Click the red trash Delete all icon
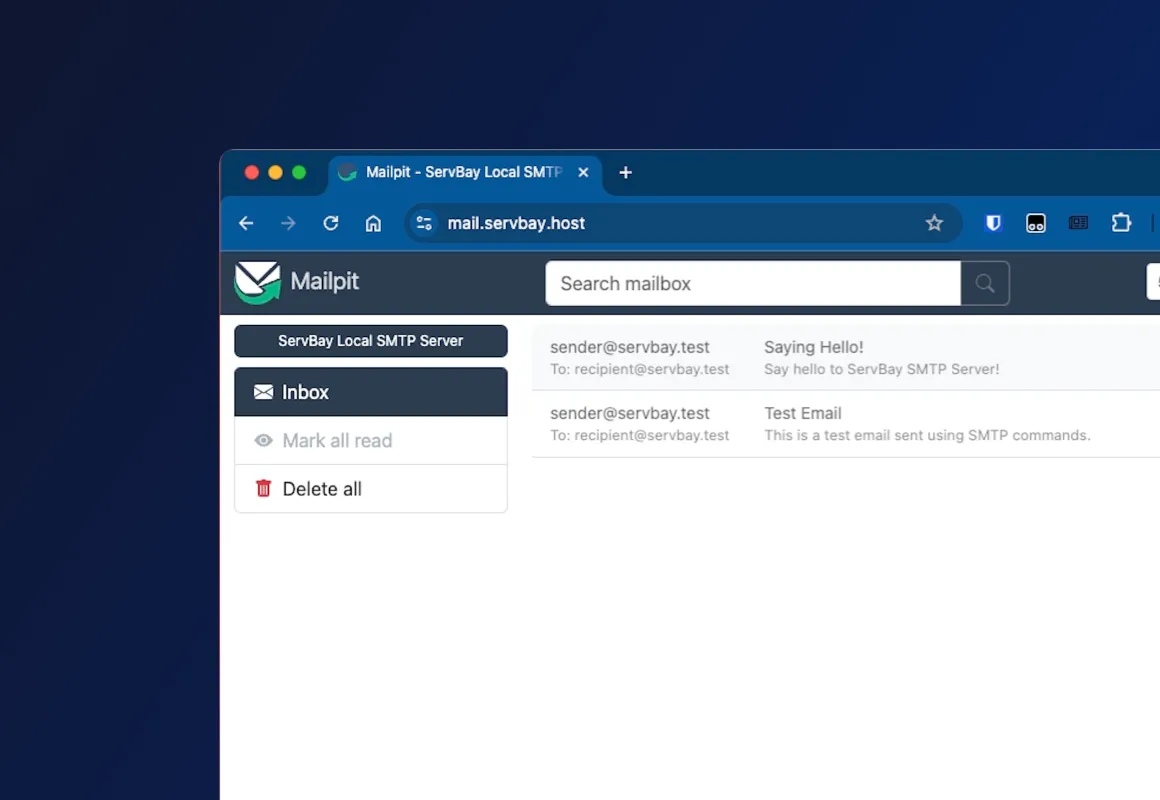The height and width of the screenshot is (800, 1160). coord(264,489)
